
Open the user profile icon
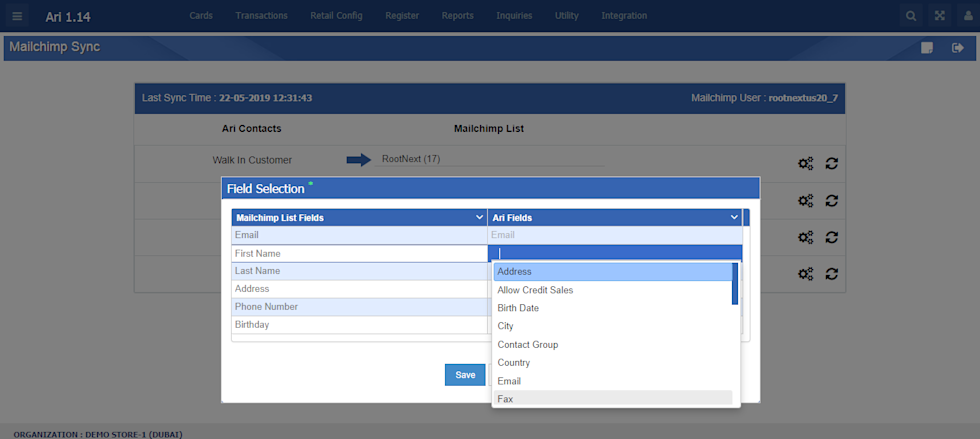point(967,16)
